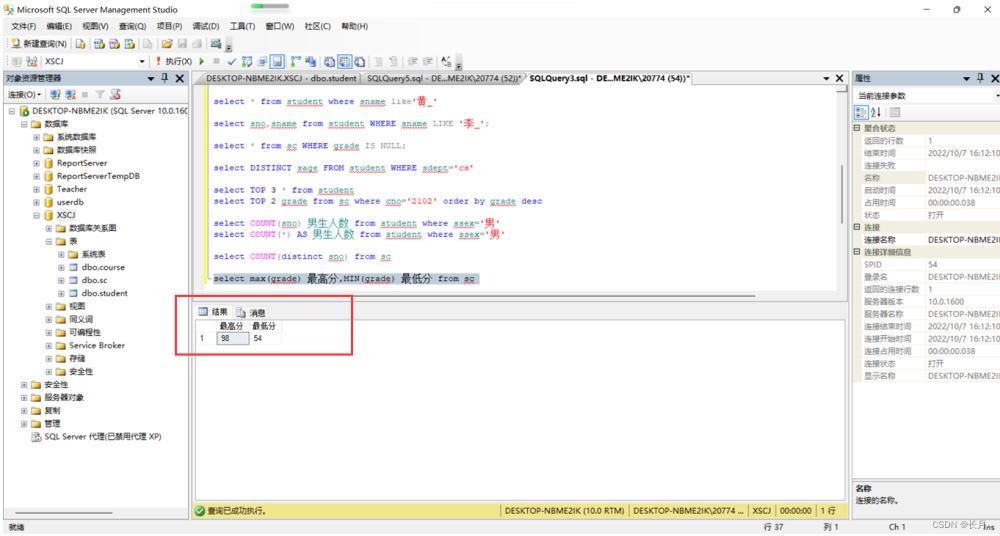Image resolution: width=1000 pixels, height=536 pixels.
Task: Open the 工具(T) menu
Action: (242, 26)
